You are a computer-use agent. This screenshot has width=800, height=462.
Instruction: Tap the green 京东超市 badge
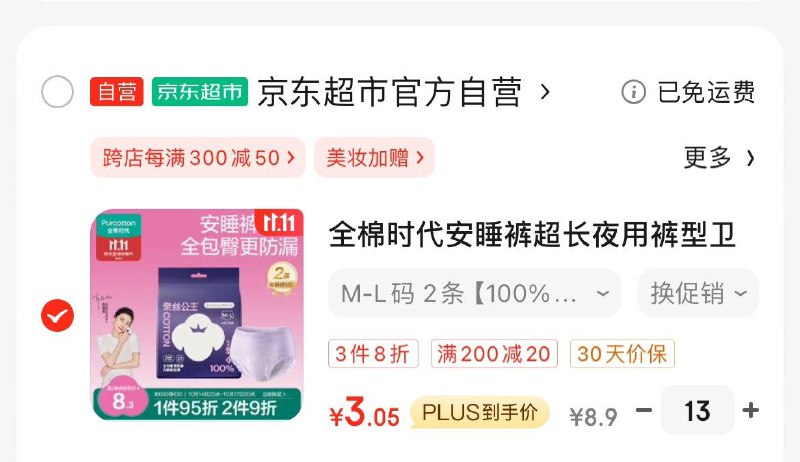(199, 92)
